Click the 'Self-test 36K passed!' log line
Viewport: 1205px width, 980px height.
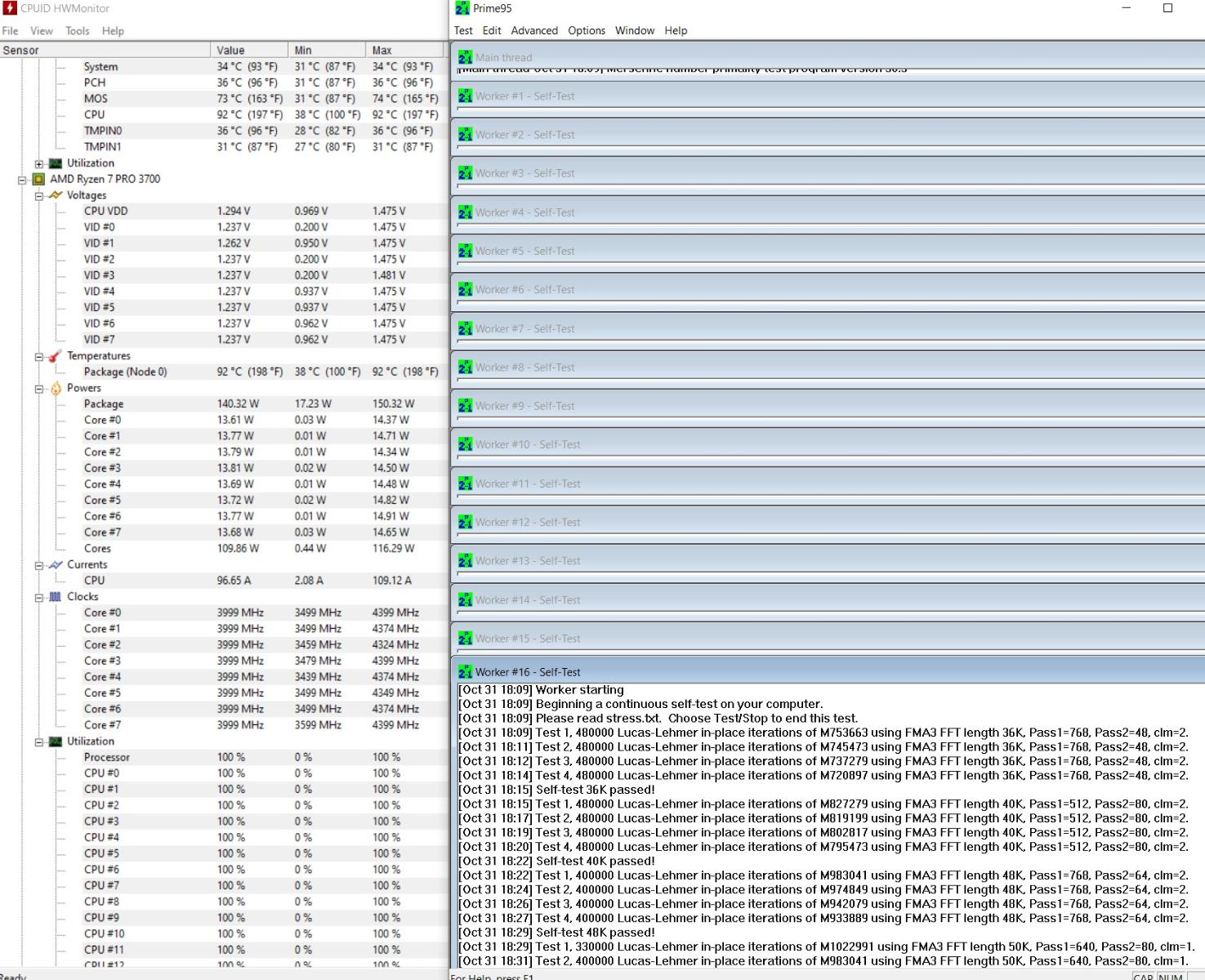point(557,790)
